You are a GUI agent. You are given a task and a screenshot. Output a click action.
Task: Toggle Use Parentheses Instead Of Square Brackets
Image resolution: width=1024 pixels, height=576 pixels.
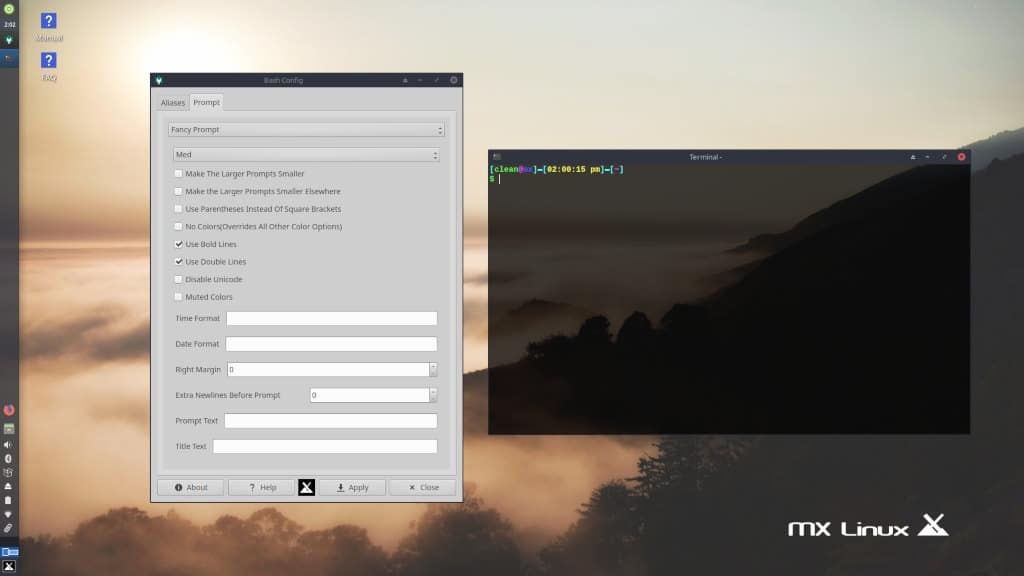point(178,209)
